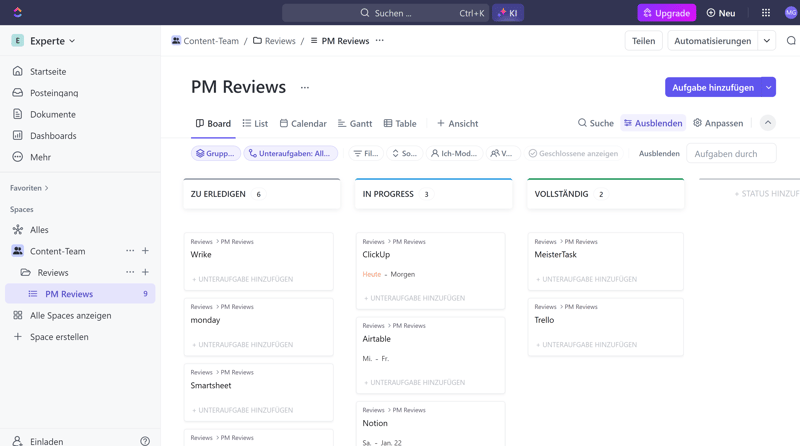Image resolution: width=800 pixels, height=446 pixels.
Task: Open the KI assistant button
Action: 508,13
